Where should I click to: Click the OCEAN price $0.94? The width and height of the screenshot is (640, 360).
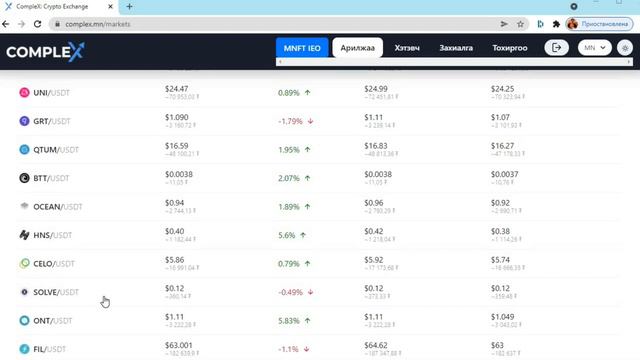[175, 203]
